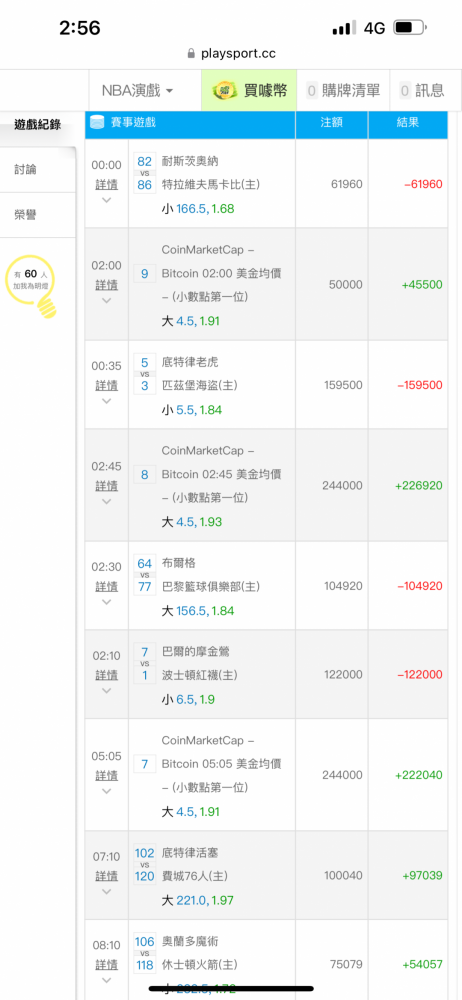
Task: Click result box 7 for Bitcoin 05:05
Action: 145,764
